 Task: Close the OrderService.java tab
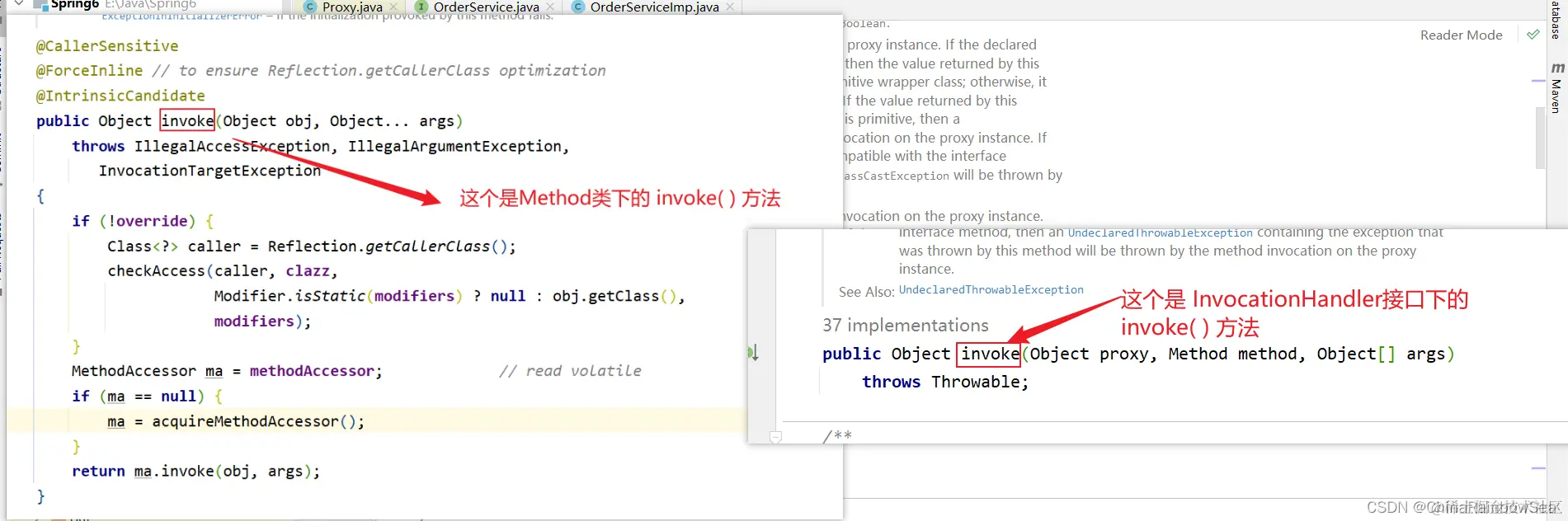point(550,7)
